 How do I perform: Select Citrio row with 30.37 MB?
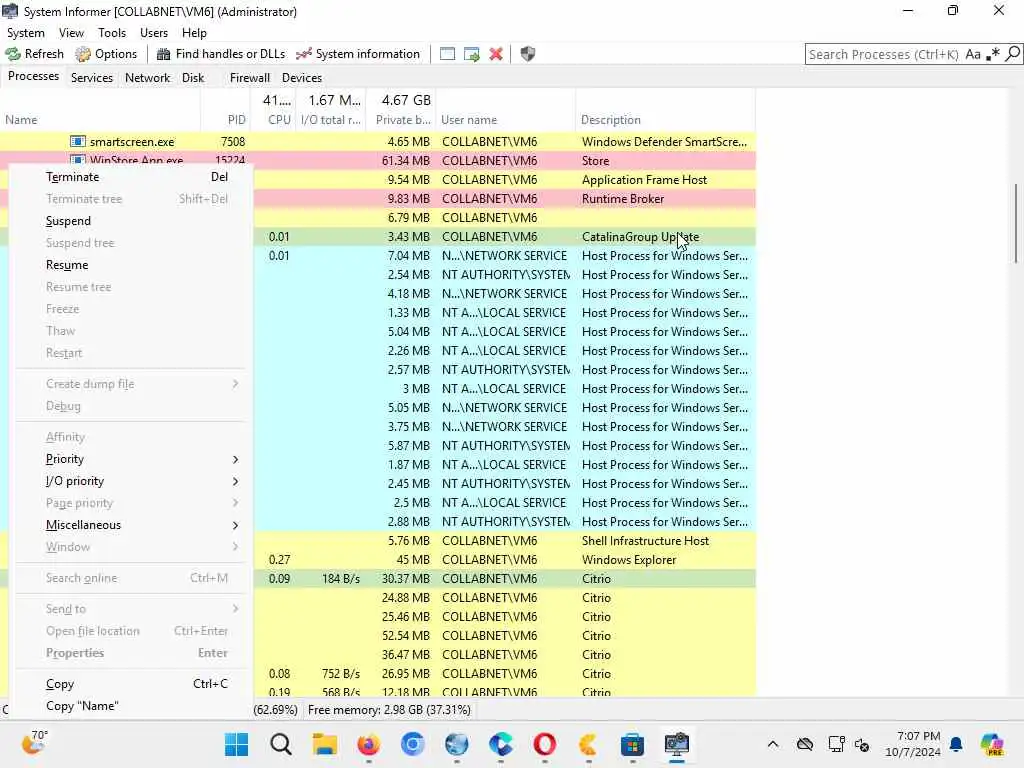(504, 579)
